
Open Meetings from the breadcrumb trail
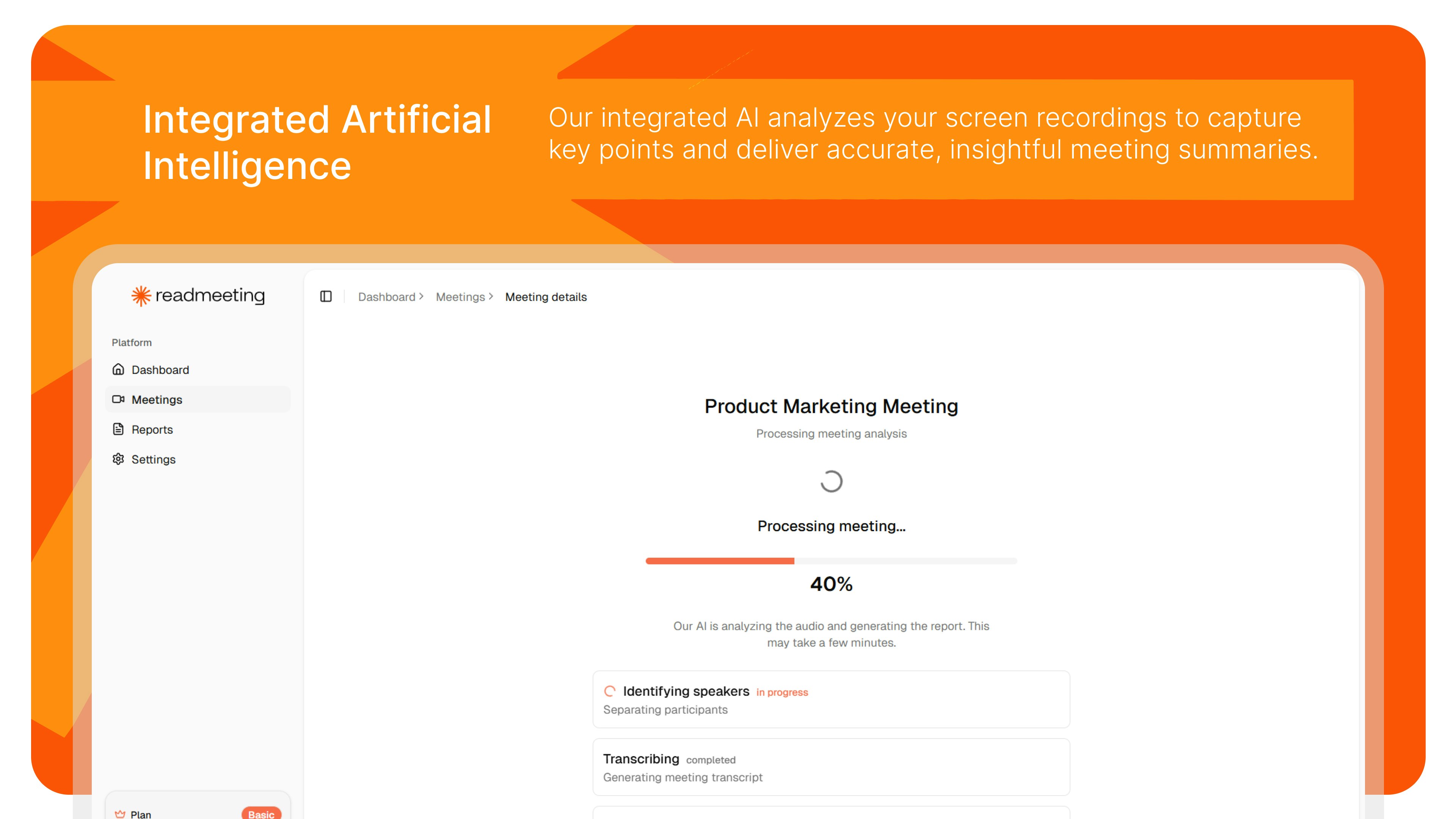coord(460,297)
